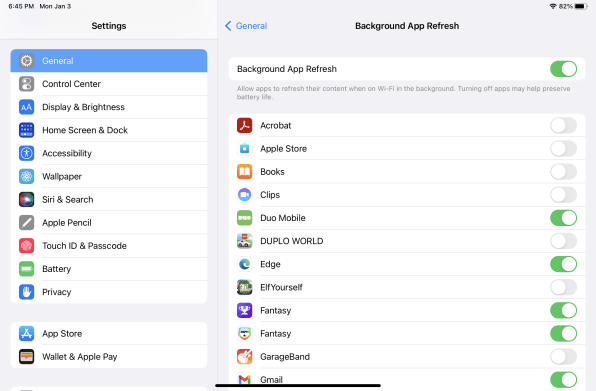
Task: Tap the ElfYourself app icon
Action: click(x=244, y=287)
